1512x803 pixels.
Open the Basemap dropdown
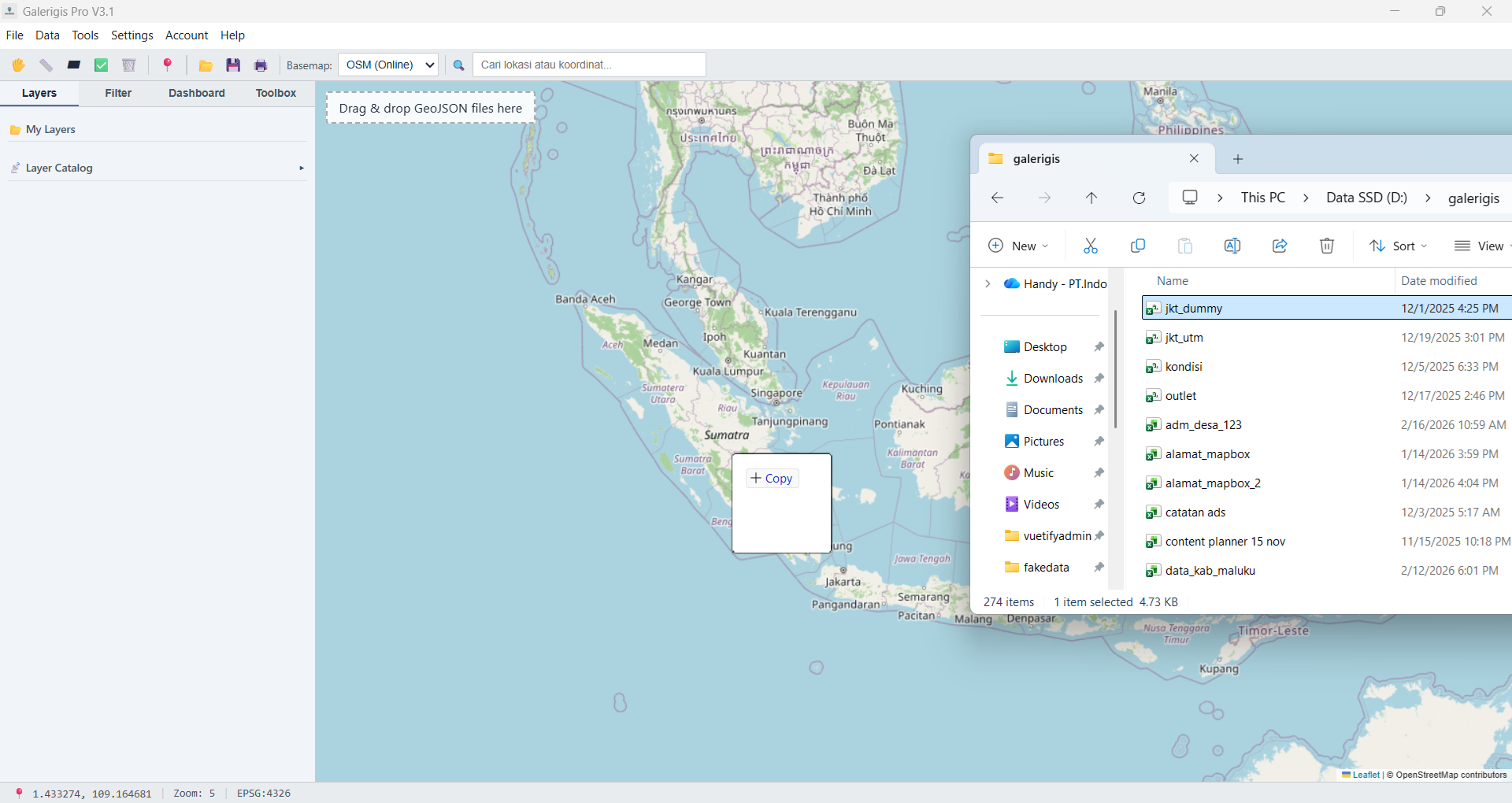(387, 65)
